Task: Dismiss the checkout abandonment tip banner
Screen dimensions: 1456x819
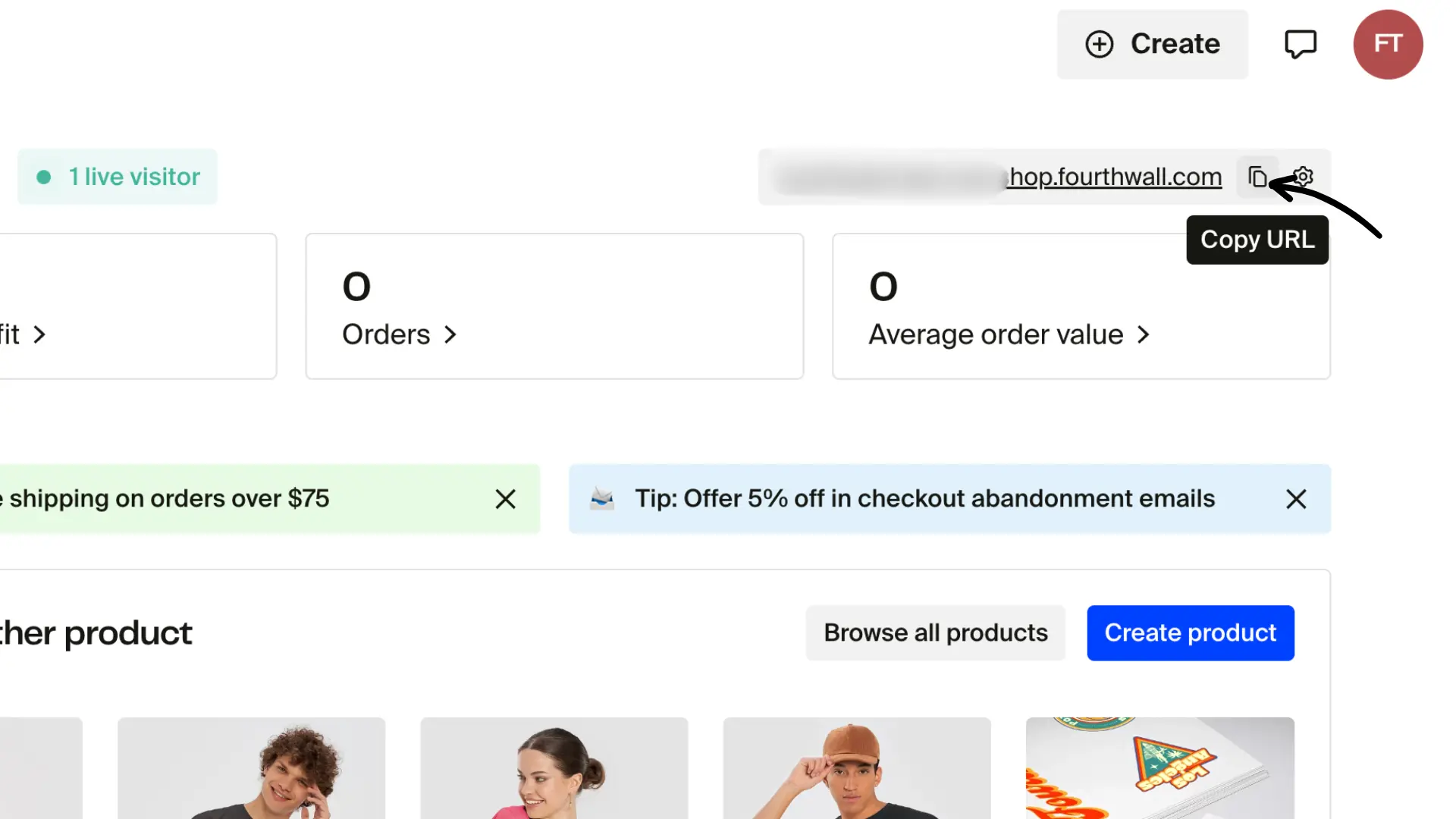Action: (x=1296, y=498)
